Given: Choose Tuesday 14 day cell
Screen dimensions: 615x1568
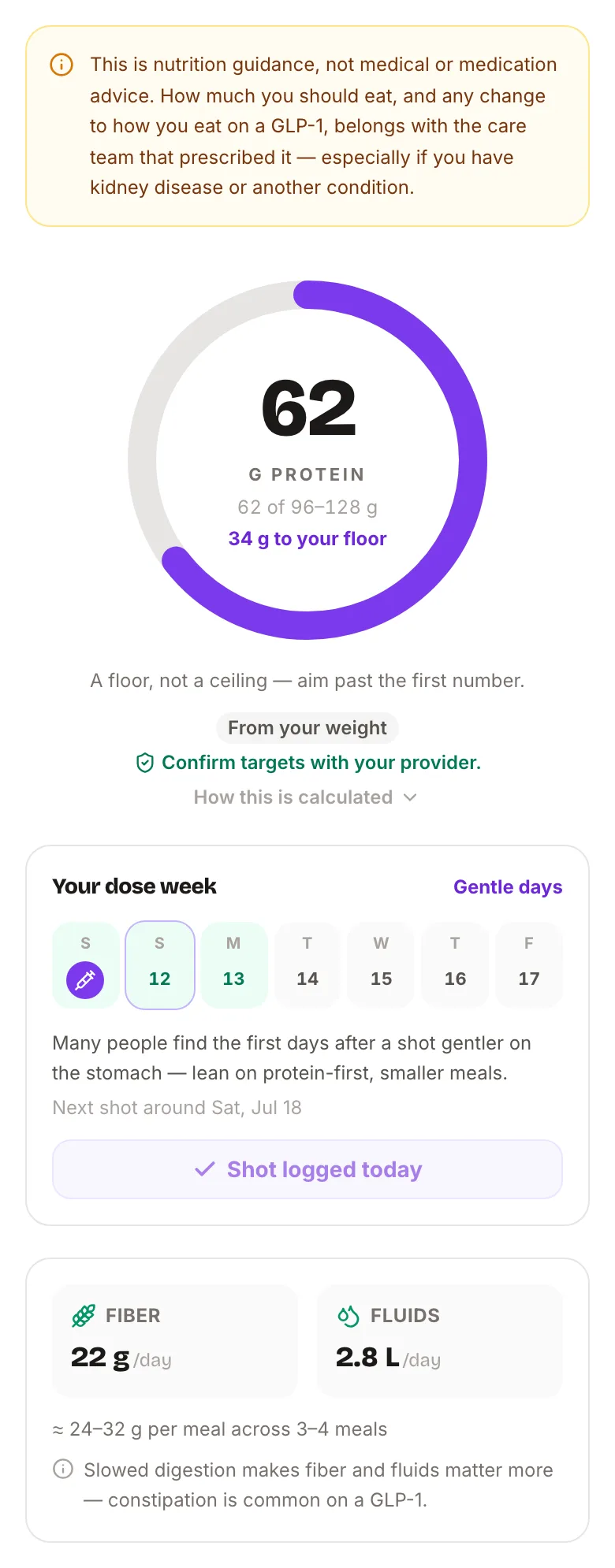Looking at the screenshot, I should coord(307,964).
